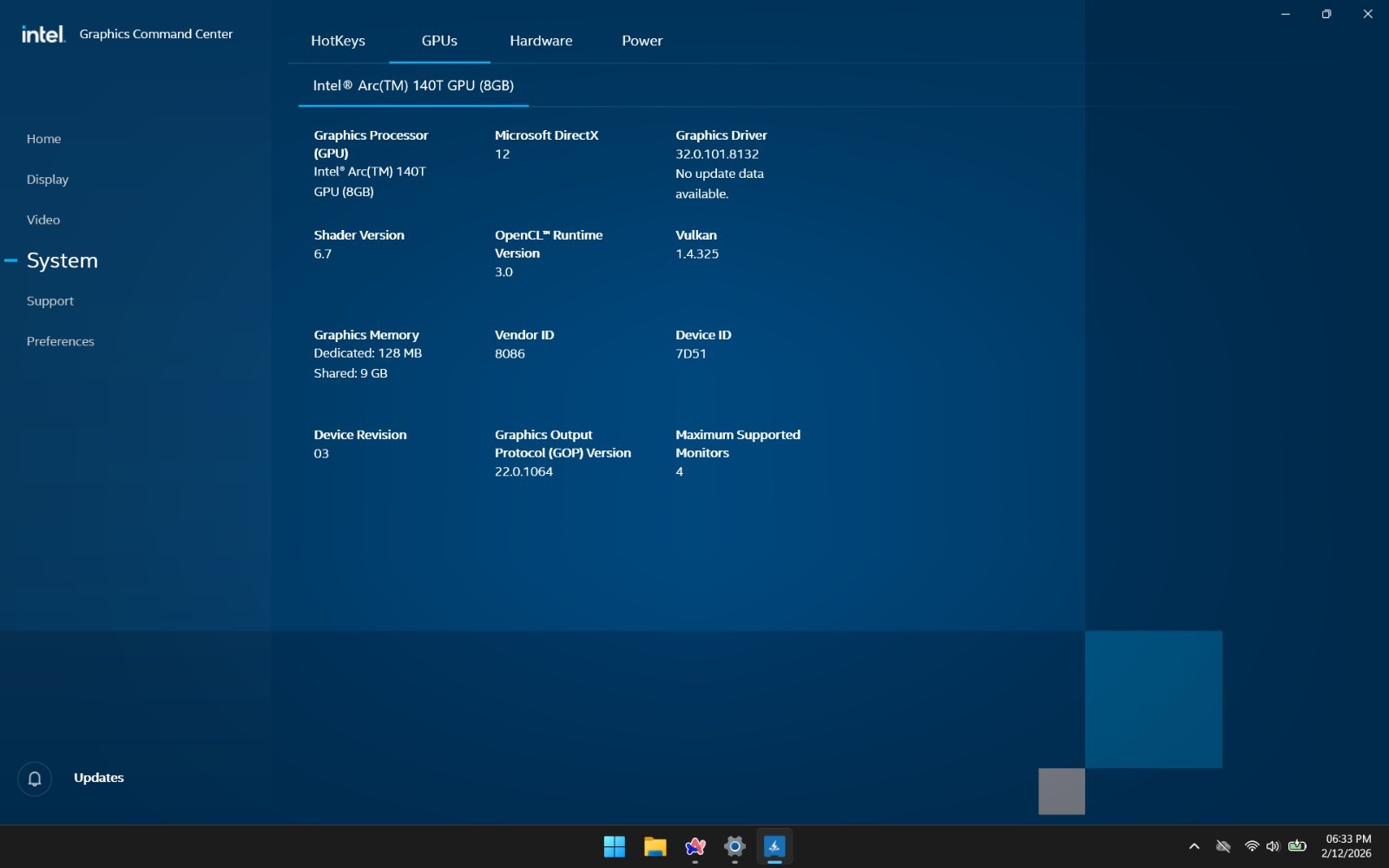Image resolution: width=1389 pixels, height=868 pixels.
Task: Switch to the Power tab
Action: coord(642,41)
